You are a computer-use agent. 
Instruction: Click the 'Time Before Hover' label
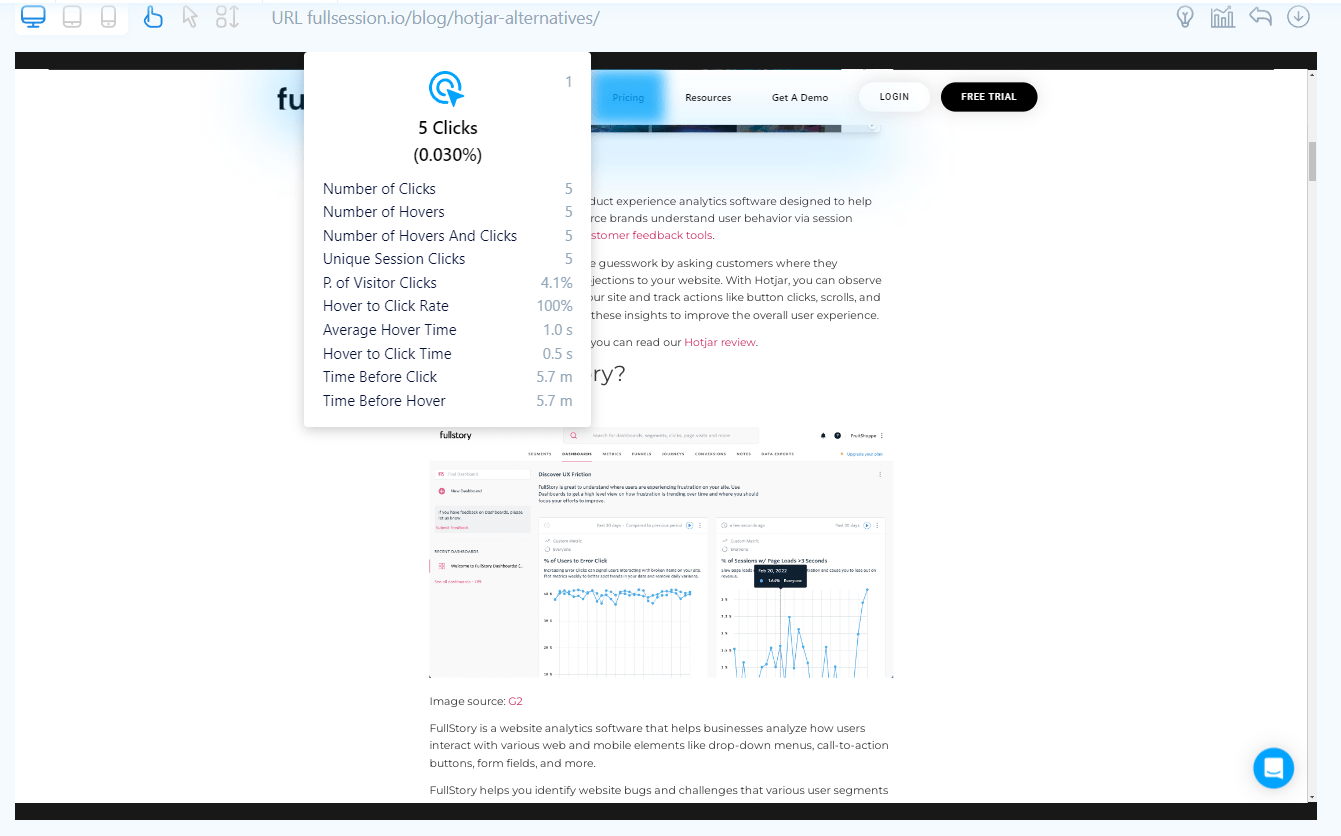tap(384, 401)
